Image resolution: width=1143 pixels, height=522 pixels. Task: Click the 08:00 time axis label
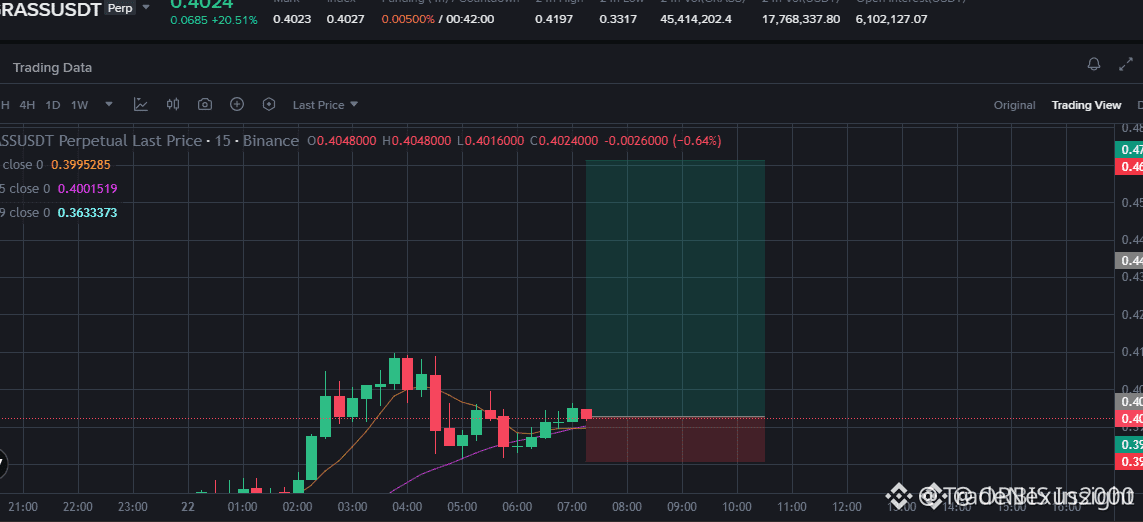point(626,507)
